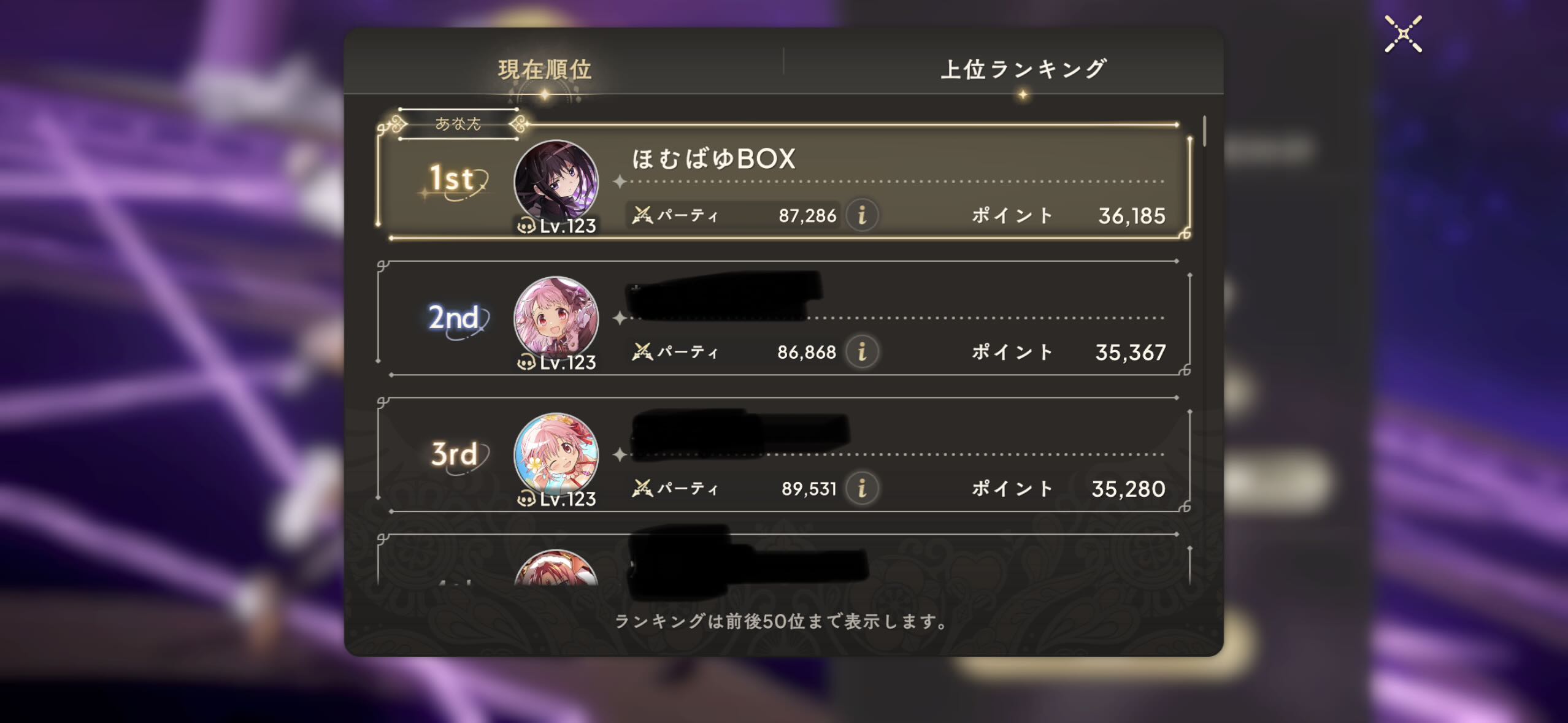Tap the partially visible 4th place avatar
Image resolution: width=1568 pixels, height=723 pixels.
tap(556, 567)
